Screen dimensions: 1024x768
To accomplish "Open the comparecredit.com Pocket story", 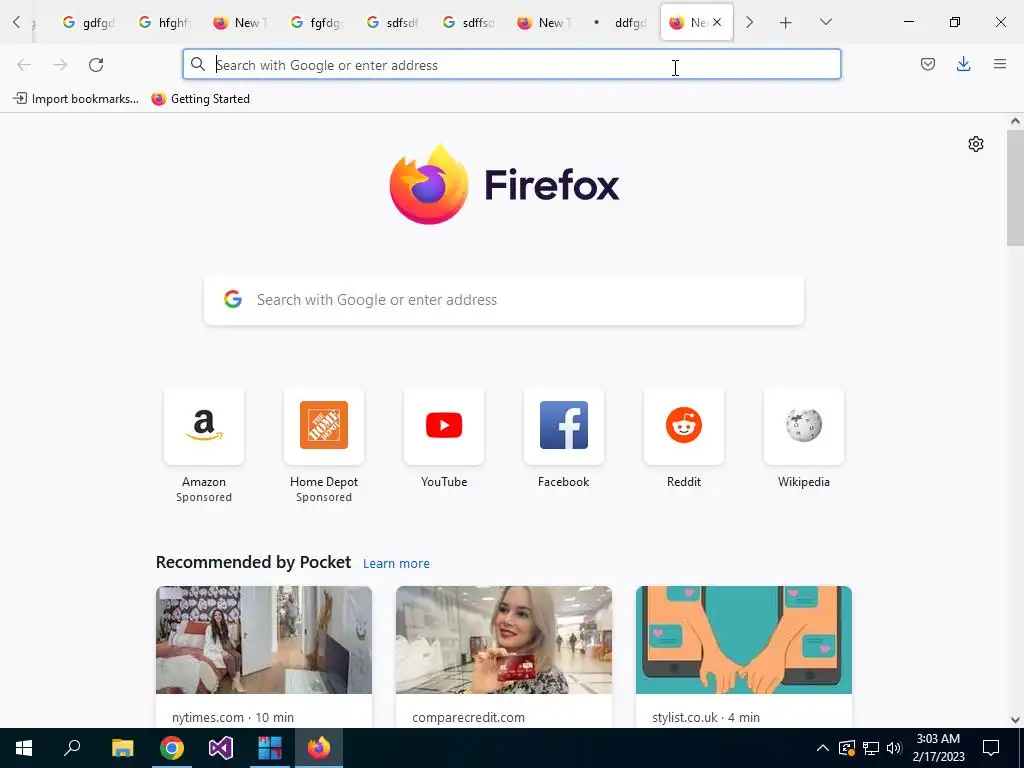I will pyautogui.click(x=504, y=656).
